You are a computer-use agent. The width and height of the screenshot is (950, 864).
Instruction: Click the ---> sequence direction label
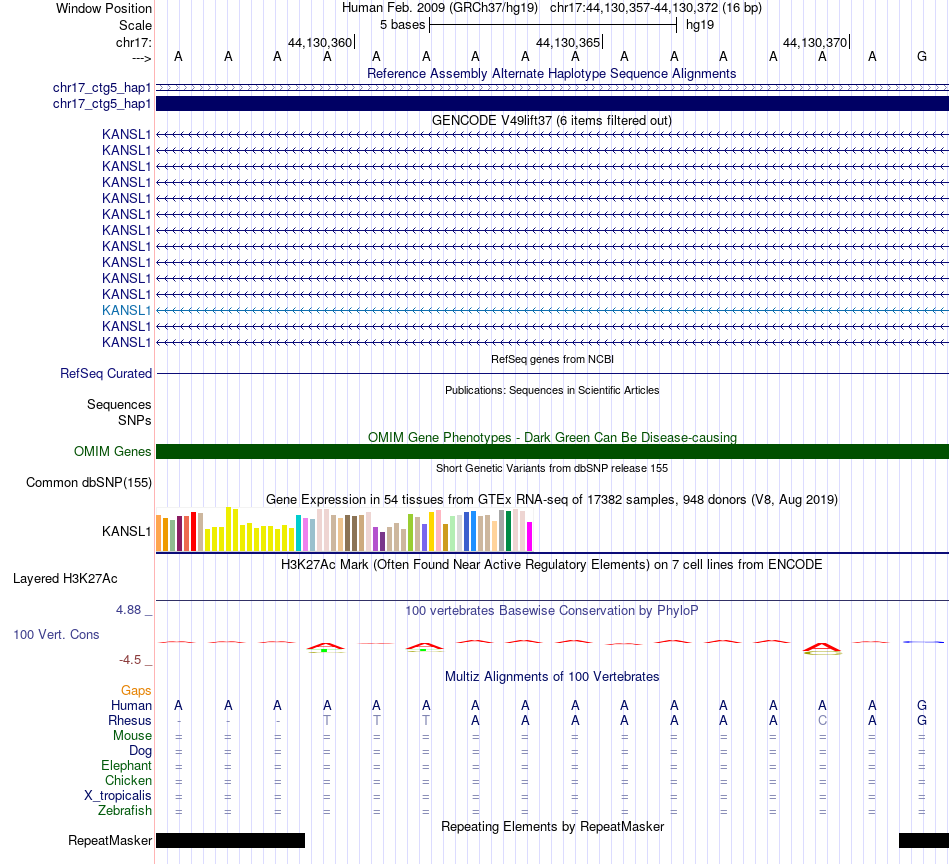(x=141, y=58)
